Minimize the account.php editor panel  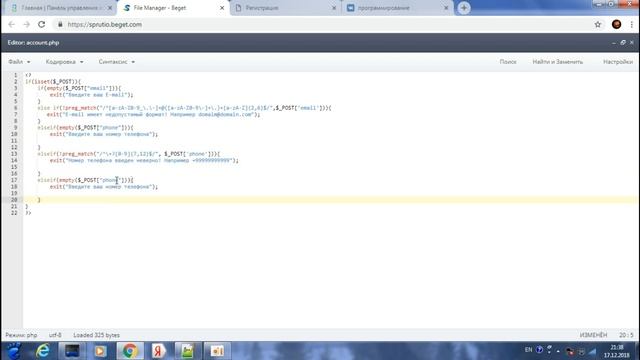pyautogui.click(x=614, y=42)
